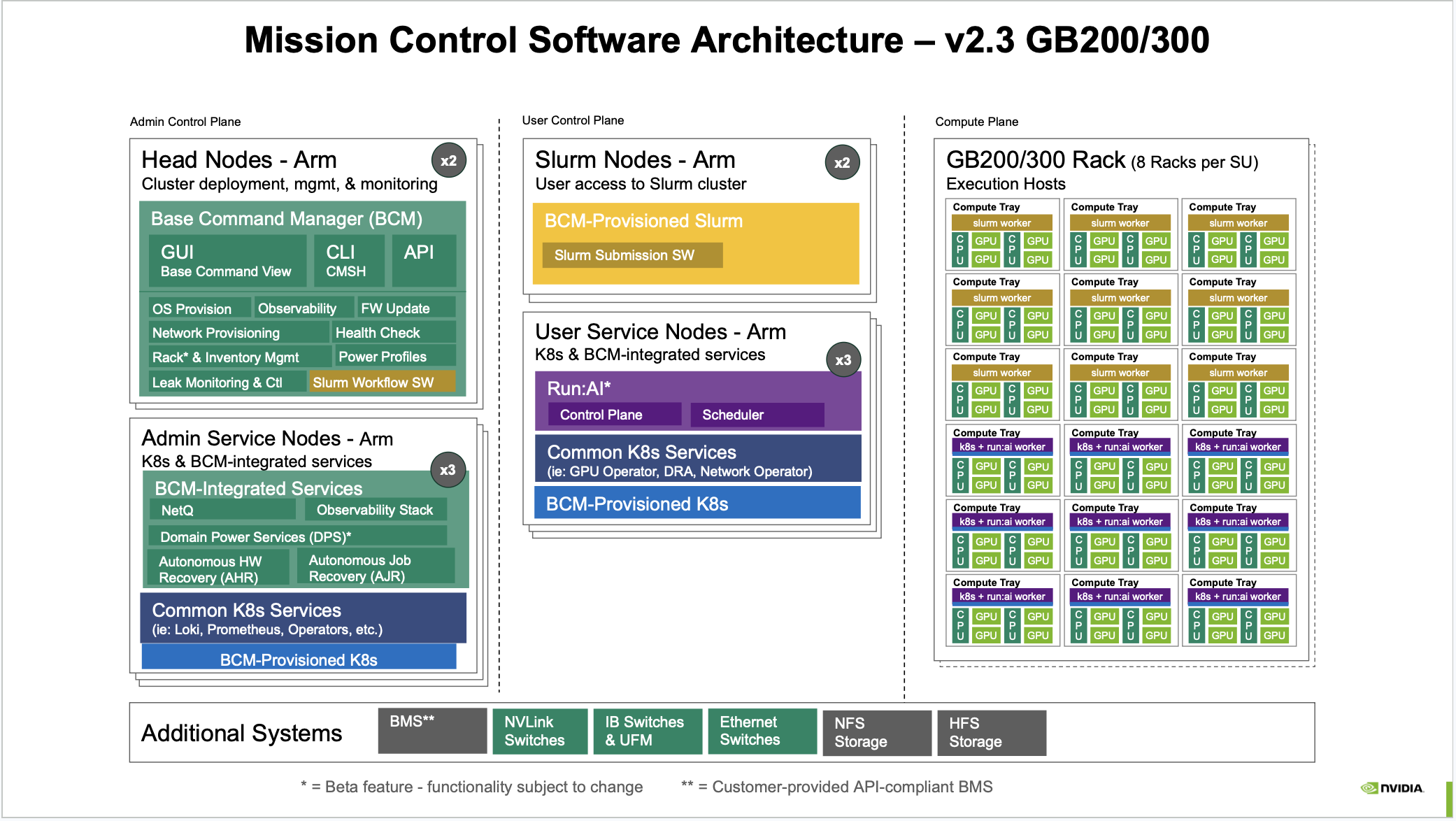This screenshot has width=1456, height=821.
Task: Click the Leak Monitoring & Ctl box
Action: [x=227, y=382]
